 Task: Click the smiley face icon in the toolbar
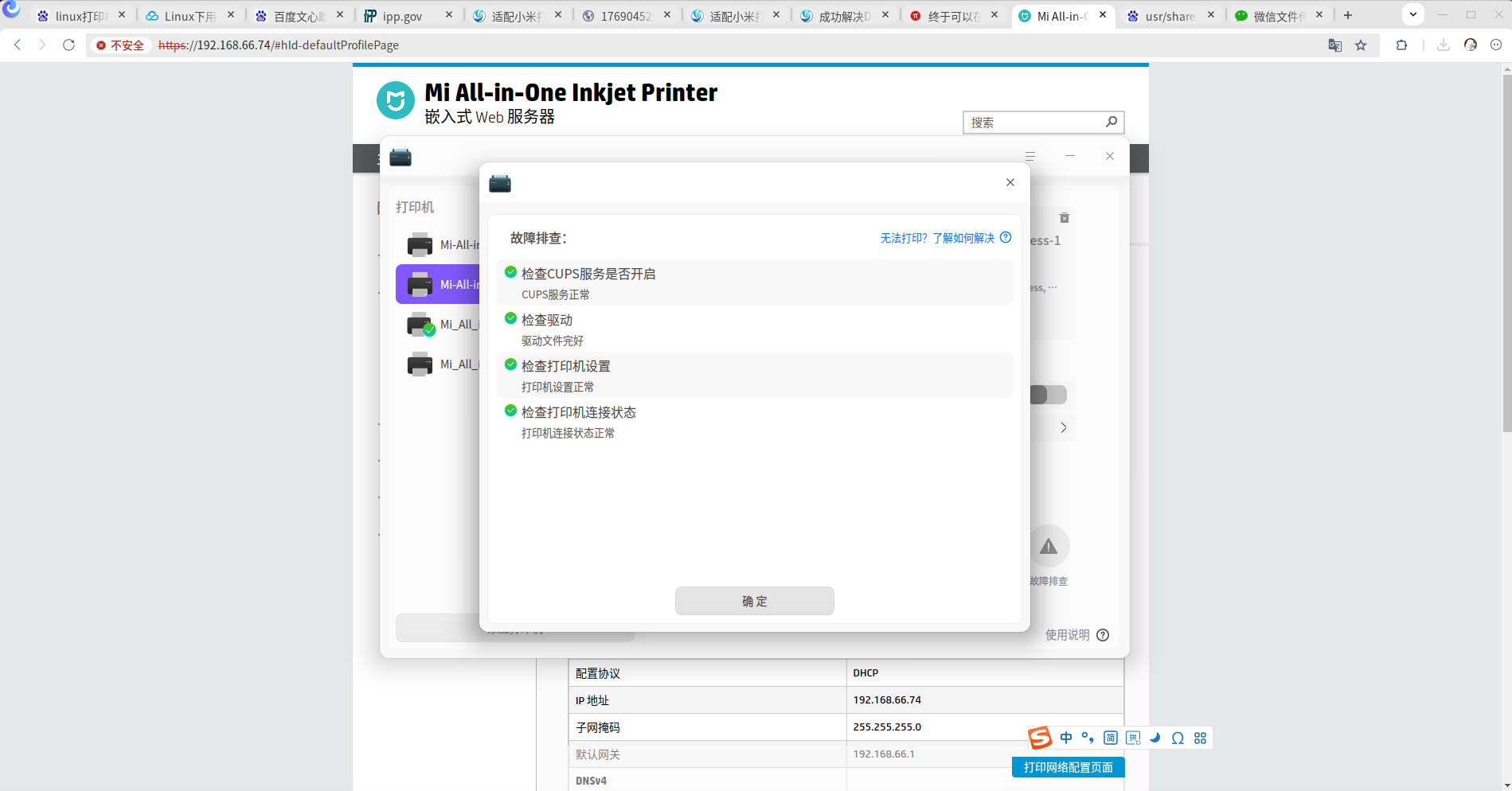1496,45
